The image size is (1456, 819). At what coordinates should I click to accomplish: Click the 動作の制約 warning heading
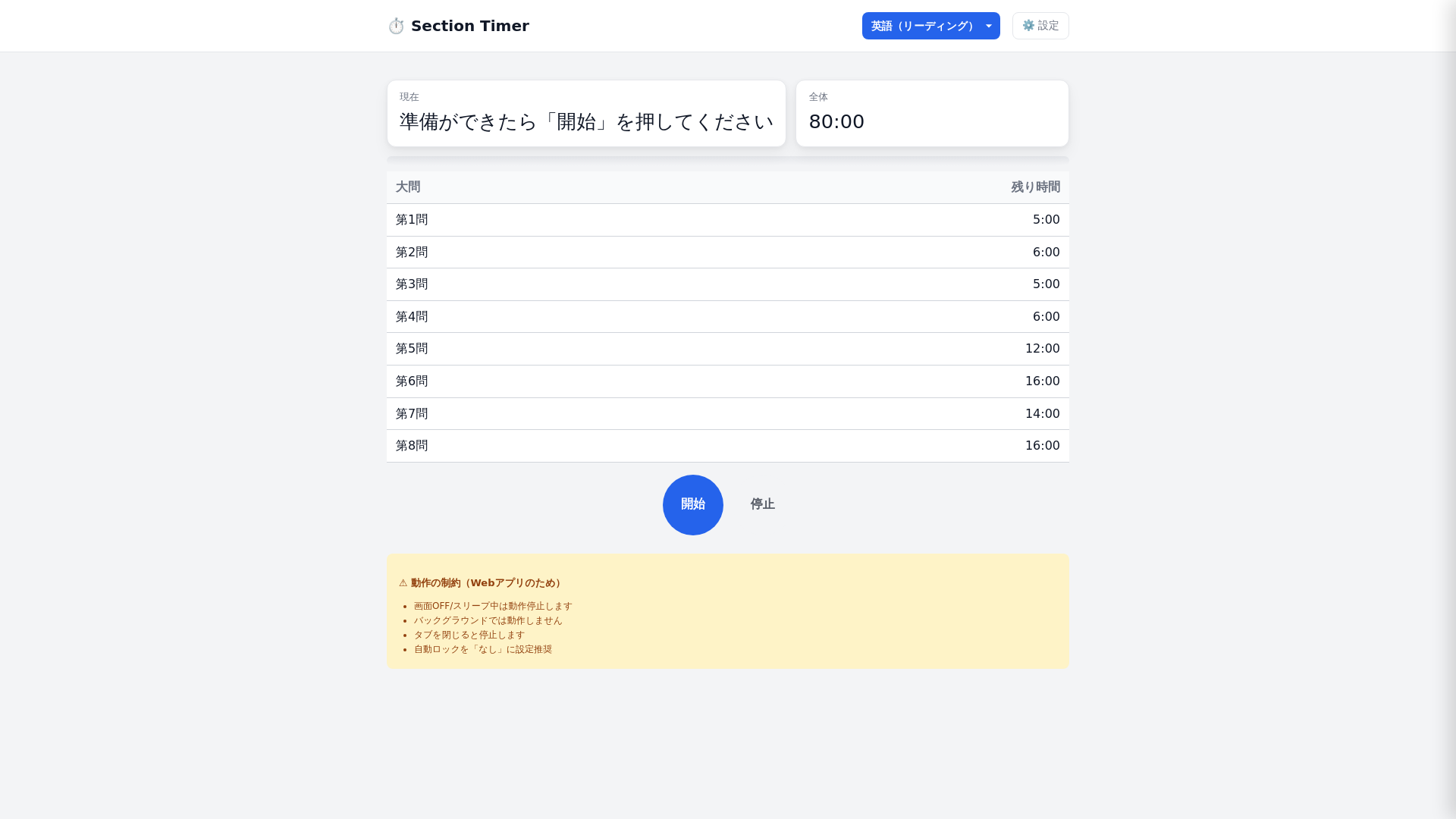(481, 583)
